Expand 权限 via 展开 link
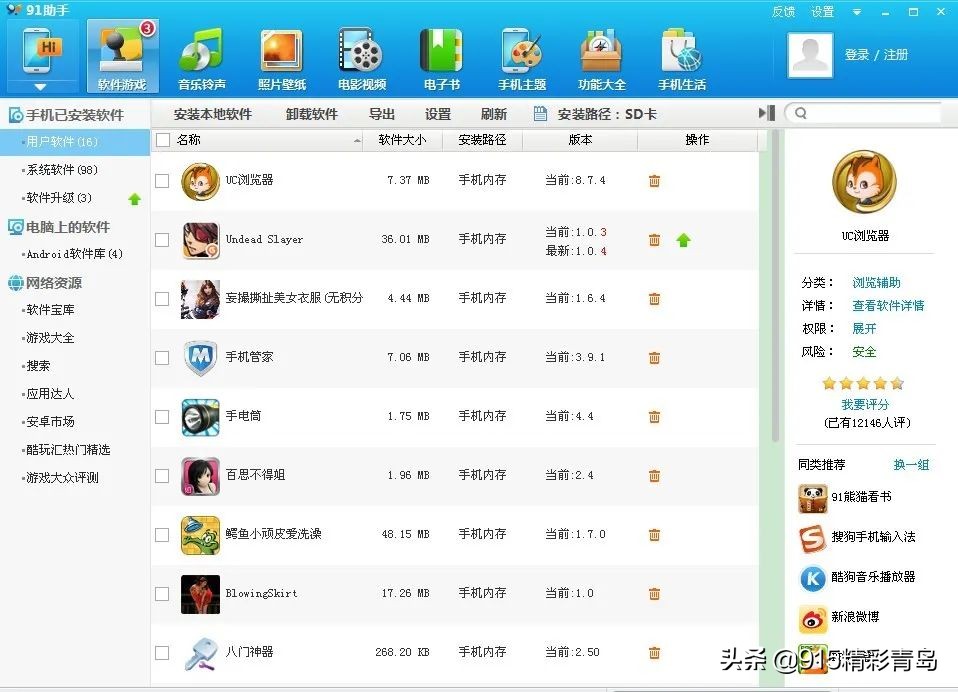The width and height of the screenshot is (958, 692). pos(864,329)
